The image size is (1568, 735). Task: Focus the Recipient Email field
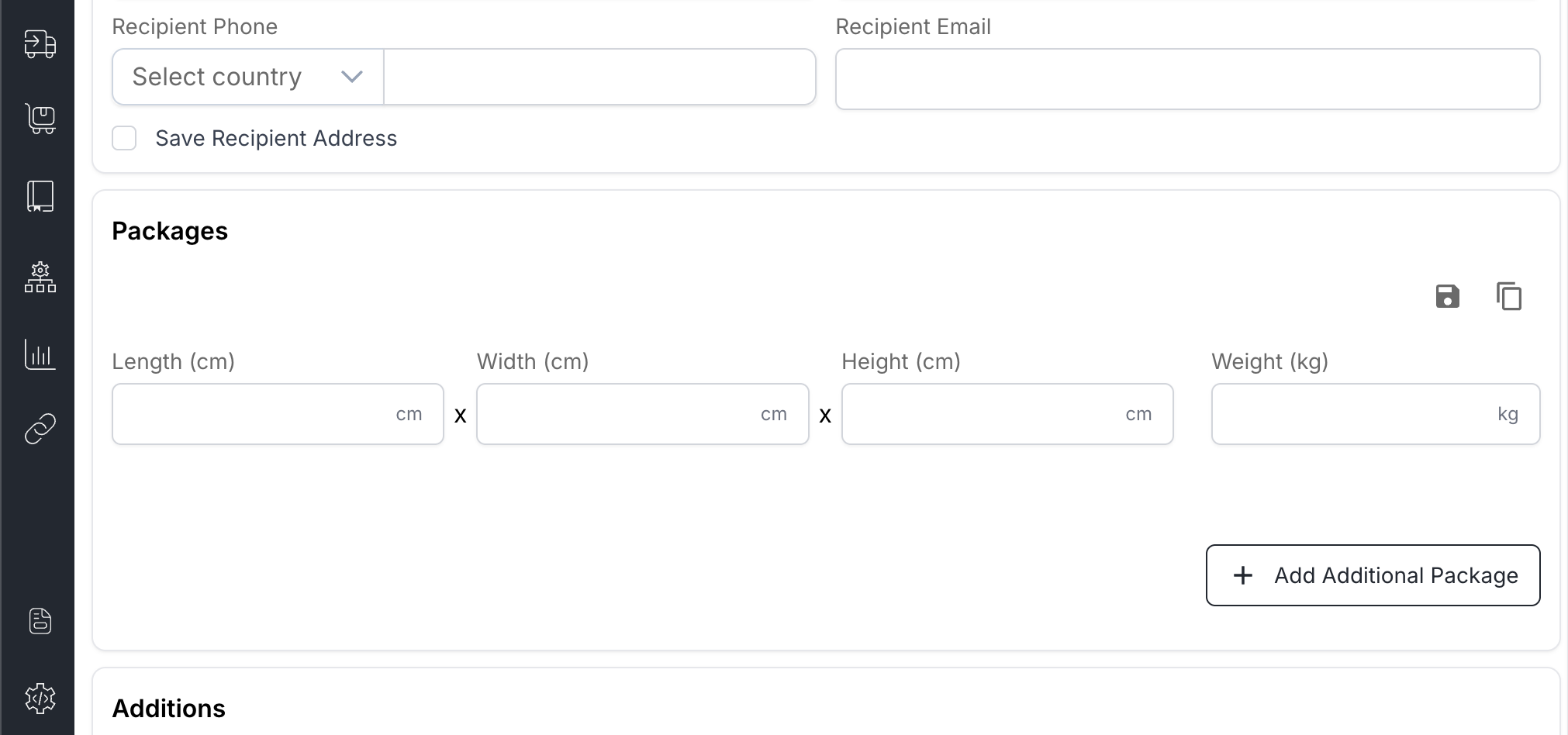(1188, 78)
